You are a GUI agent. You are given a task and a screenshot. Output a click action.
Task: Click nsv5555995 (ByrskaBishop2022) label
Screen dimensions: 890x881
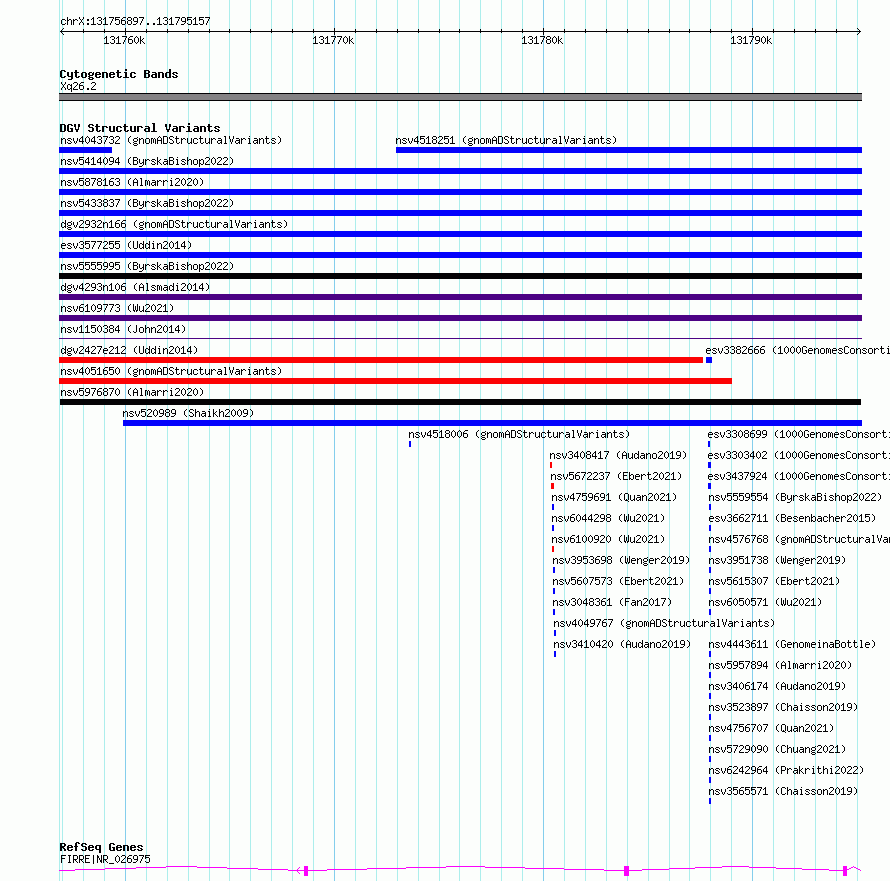click(x=147, y=266)
